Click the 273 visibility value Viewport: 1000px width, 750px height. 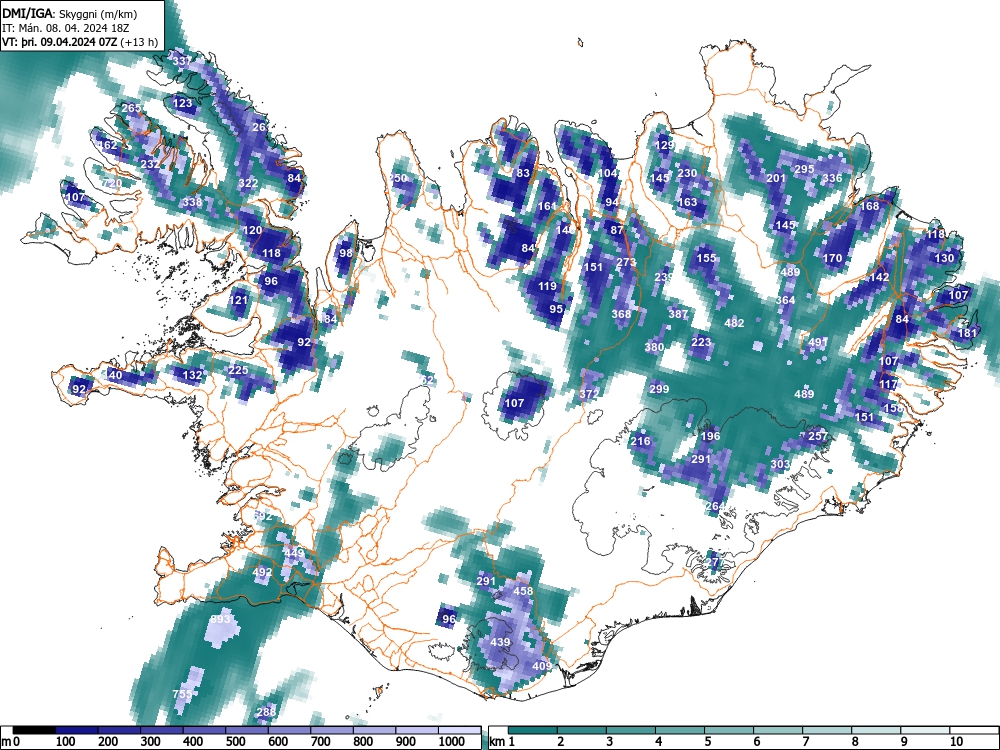(x=626, y=263)
